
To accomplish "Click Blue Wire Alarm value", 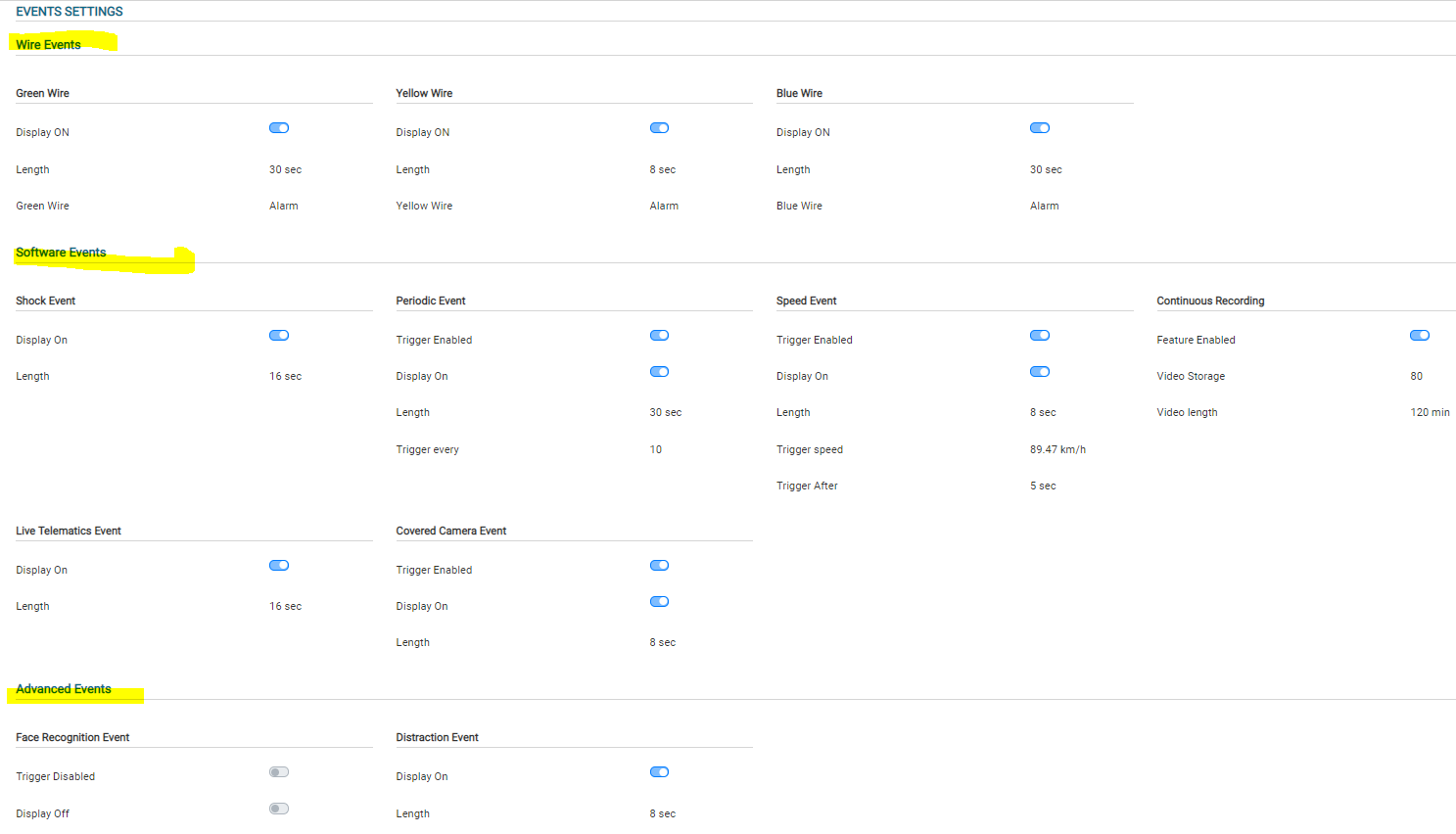I will (1045, 206).
